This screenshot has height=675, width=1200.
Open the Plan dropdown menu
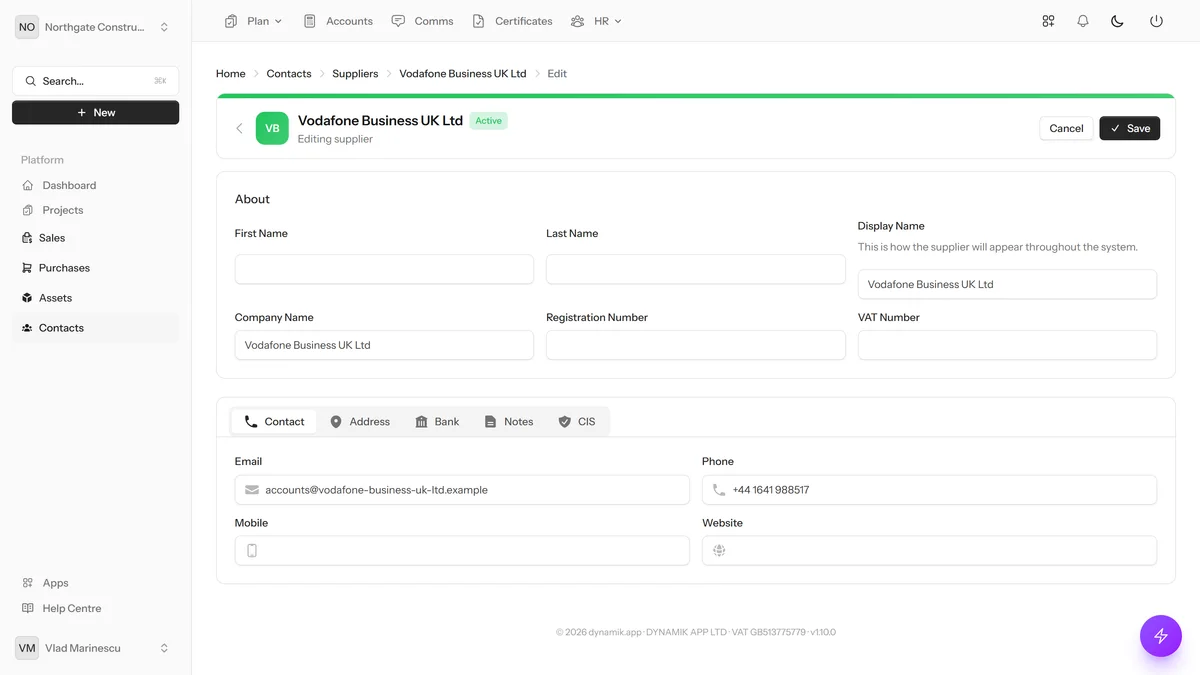point(254,21)
